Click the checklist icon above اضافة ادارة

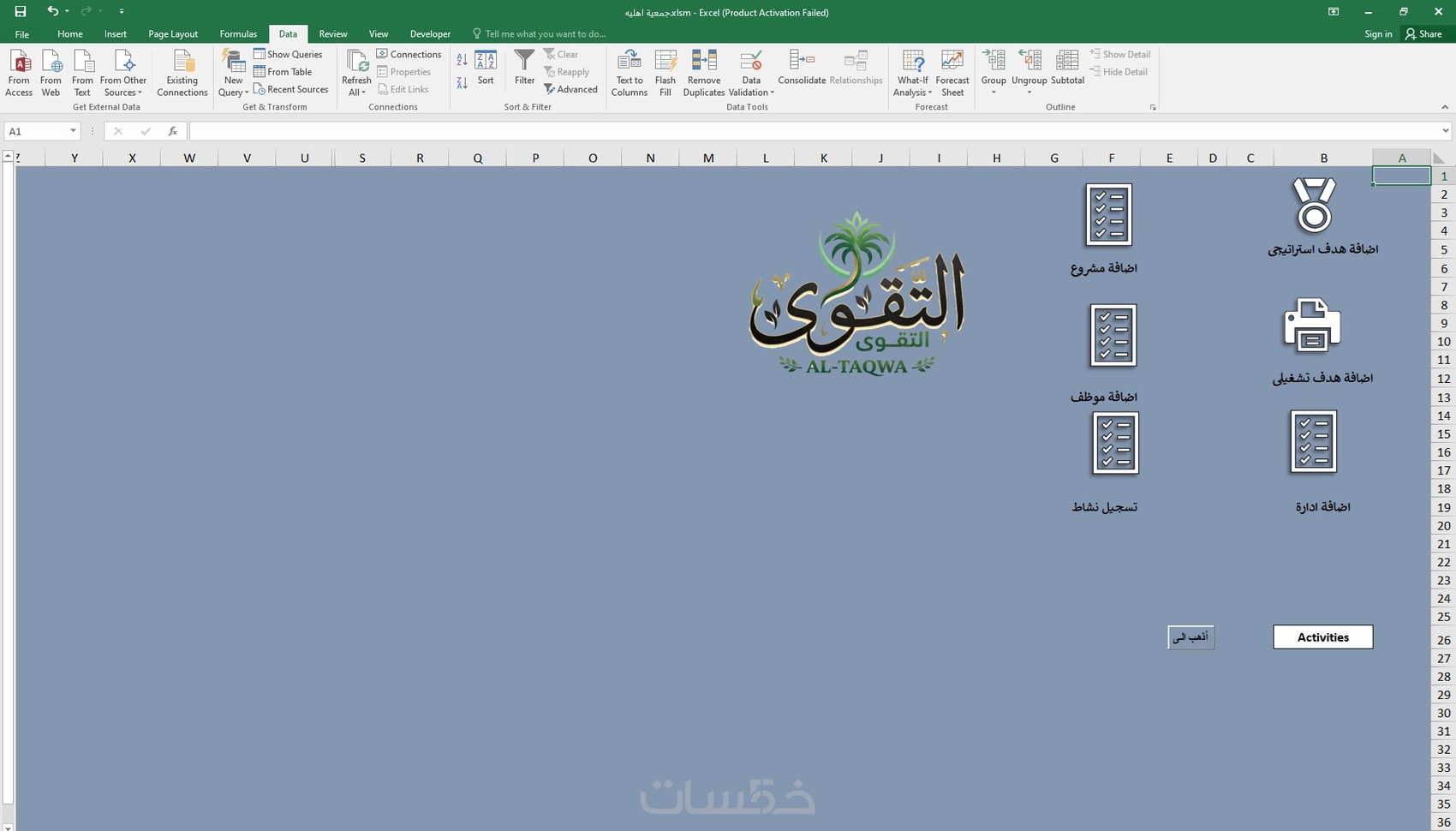coord(1314,442)
